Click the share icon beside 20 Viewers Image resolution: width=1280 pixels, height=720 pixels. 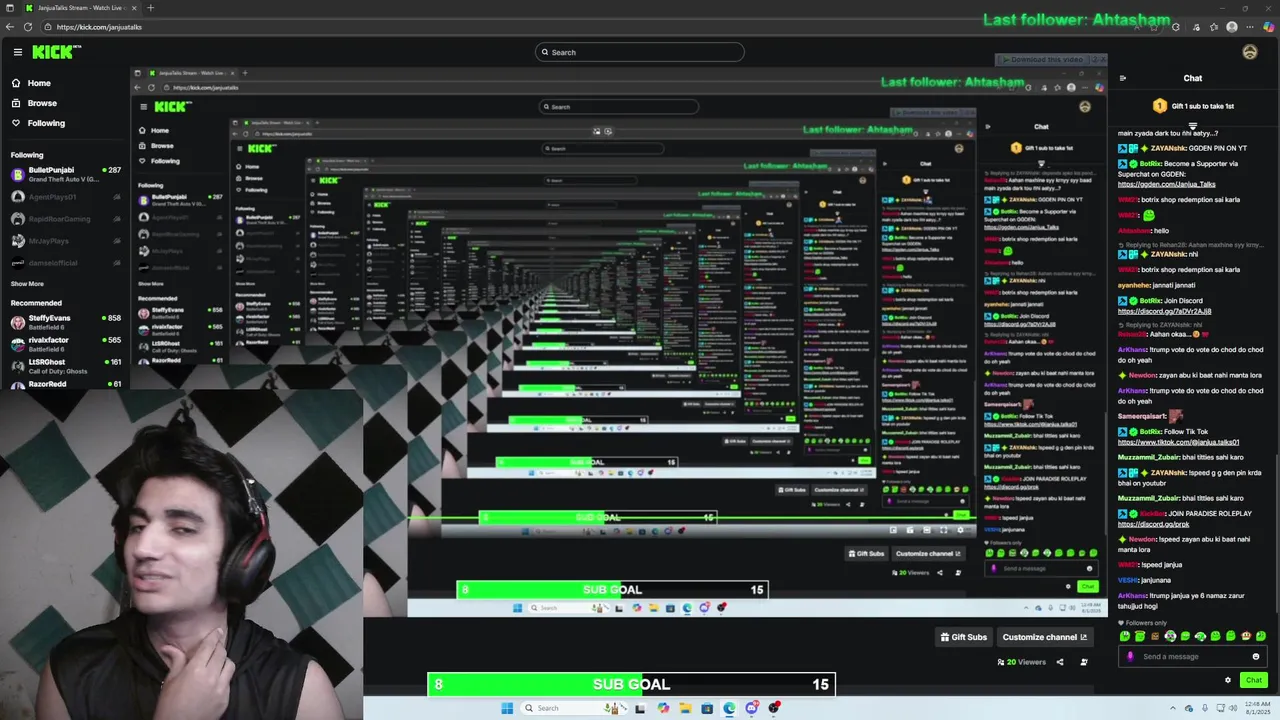coord(1060,662)
